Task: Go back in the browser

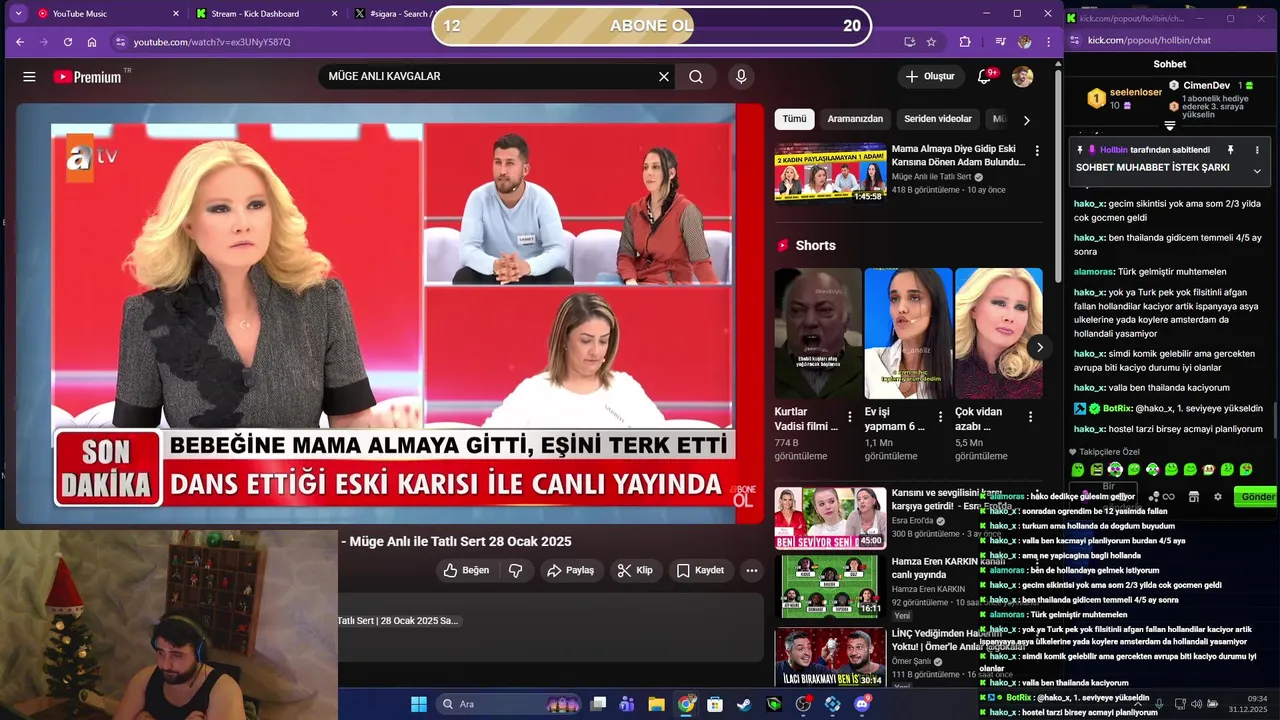Action: click(20, 42)
